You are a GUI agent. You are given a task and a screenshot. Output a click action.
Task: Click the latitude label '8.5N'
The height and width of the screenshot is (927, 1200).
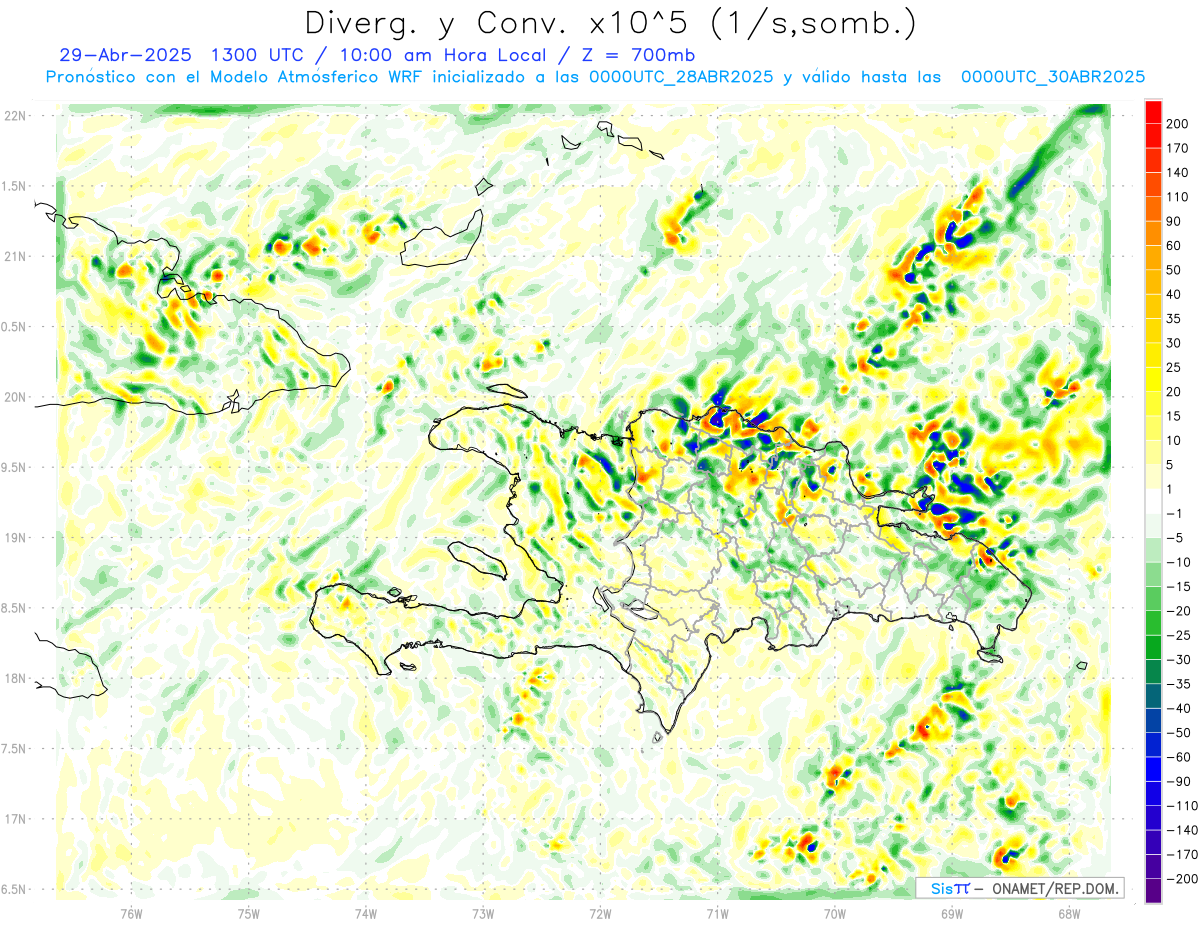(x=14, y=608)
